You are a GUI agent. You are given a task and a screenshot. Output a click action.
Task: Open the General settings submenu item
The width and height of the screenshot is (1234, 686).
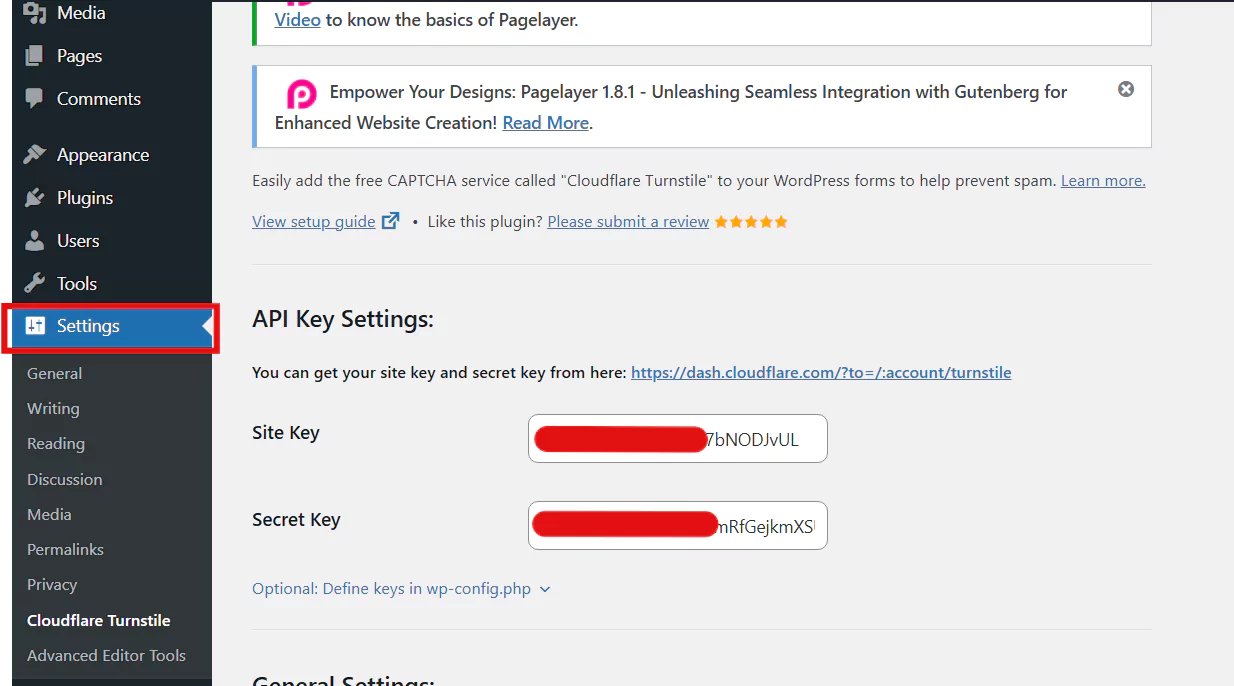click(x=55, y=373)
